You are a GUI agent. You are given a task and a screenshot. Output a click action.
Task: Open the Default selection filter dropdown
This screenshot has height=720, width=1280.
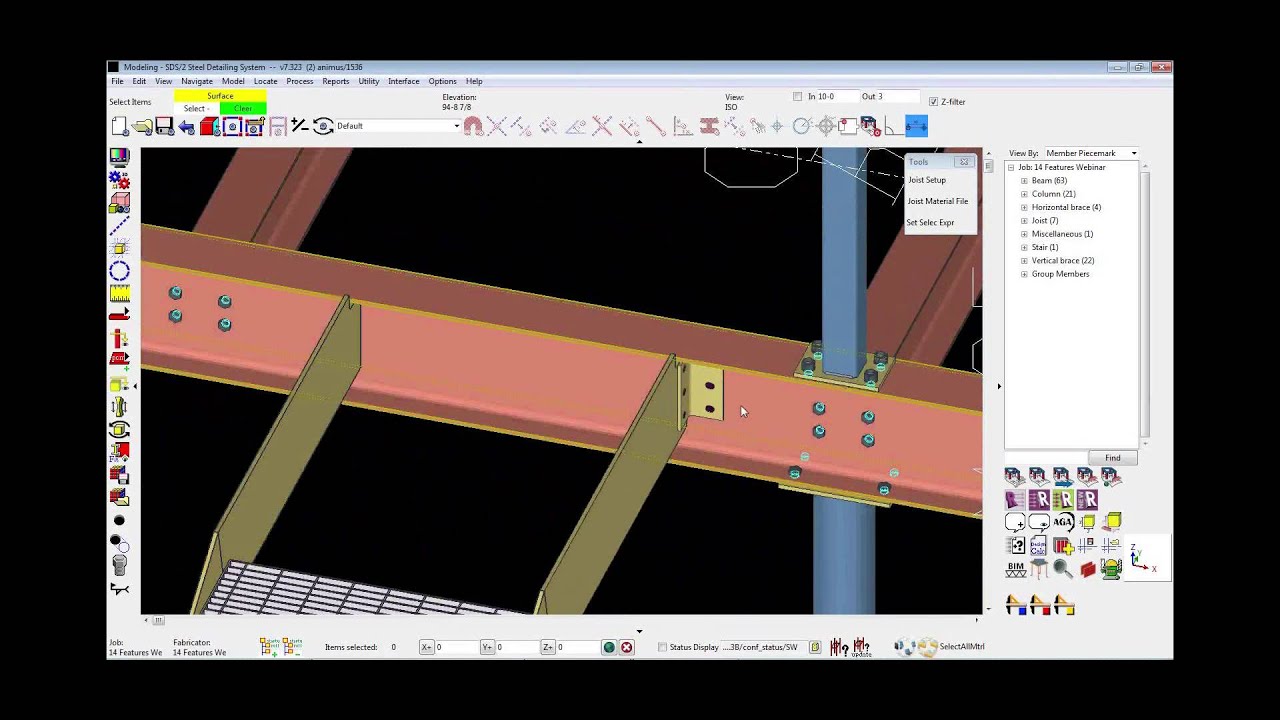tap(398, 126)
